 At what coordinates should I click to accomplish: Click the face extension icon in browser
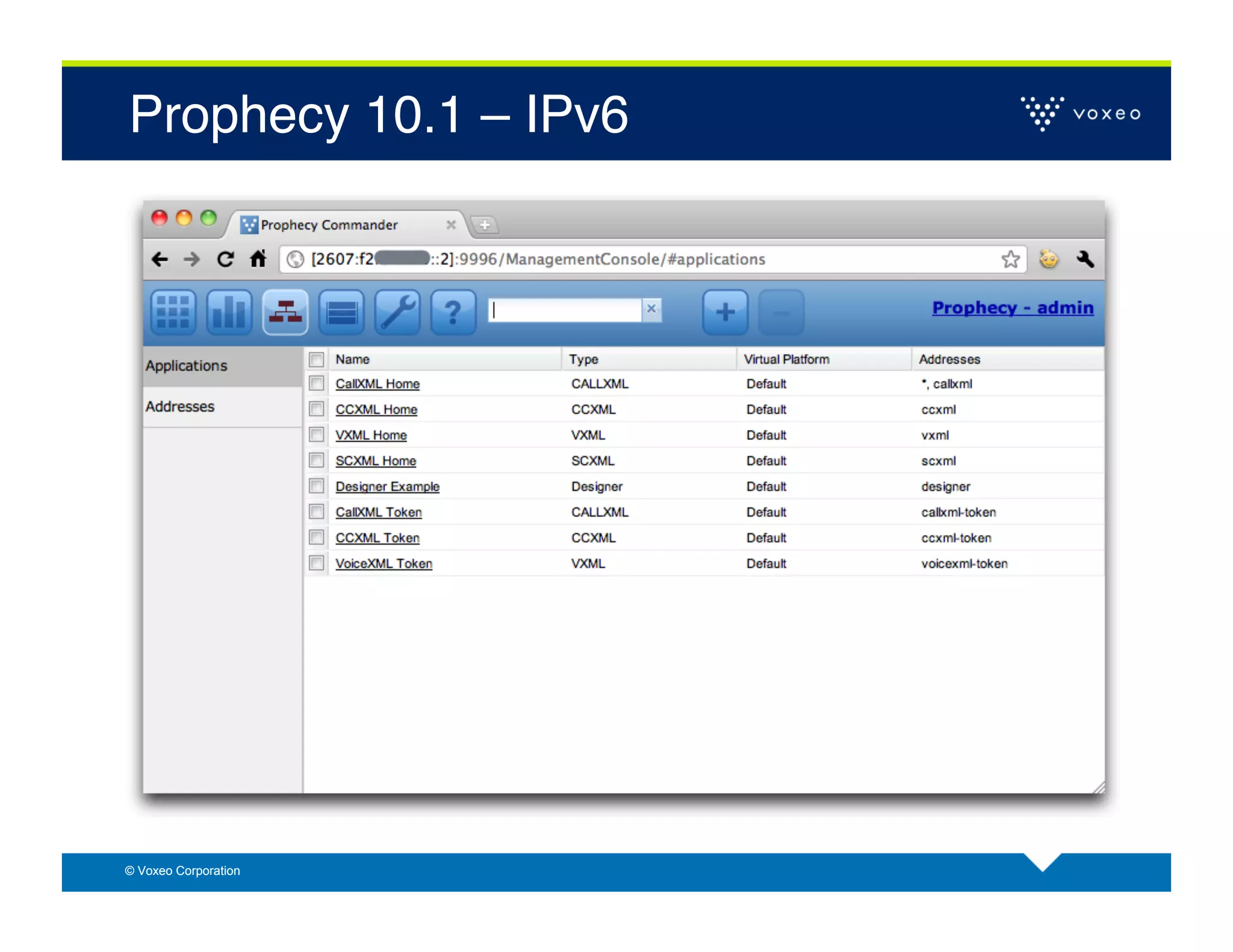1049,259
